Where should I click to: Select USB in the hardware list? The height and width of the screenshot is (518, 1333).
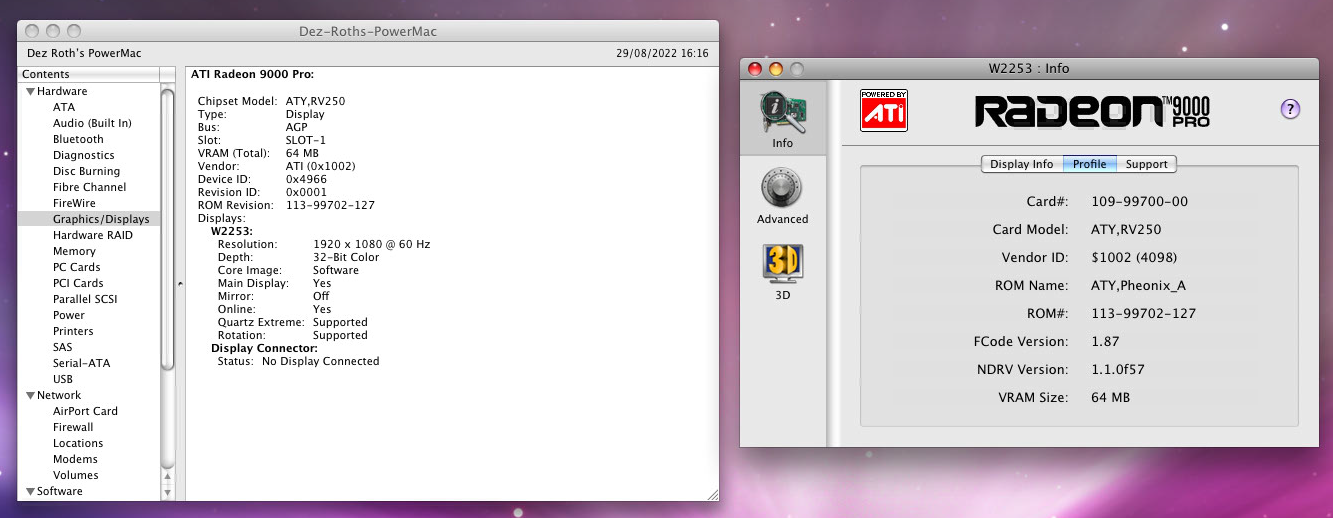click(63, 379)
